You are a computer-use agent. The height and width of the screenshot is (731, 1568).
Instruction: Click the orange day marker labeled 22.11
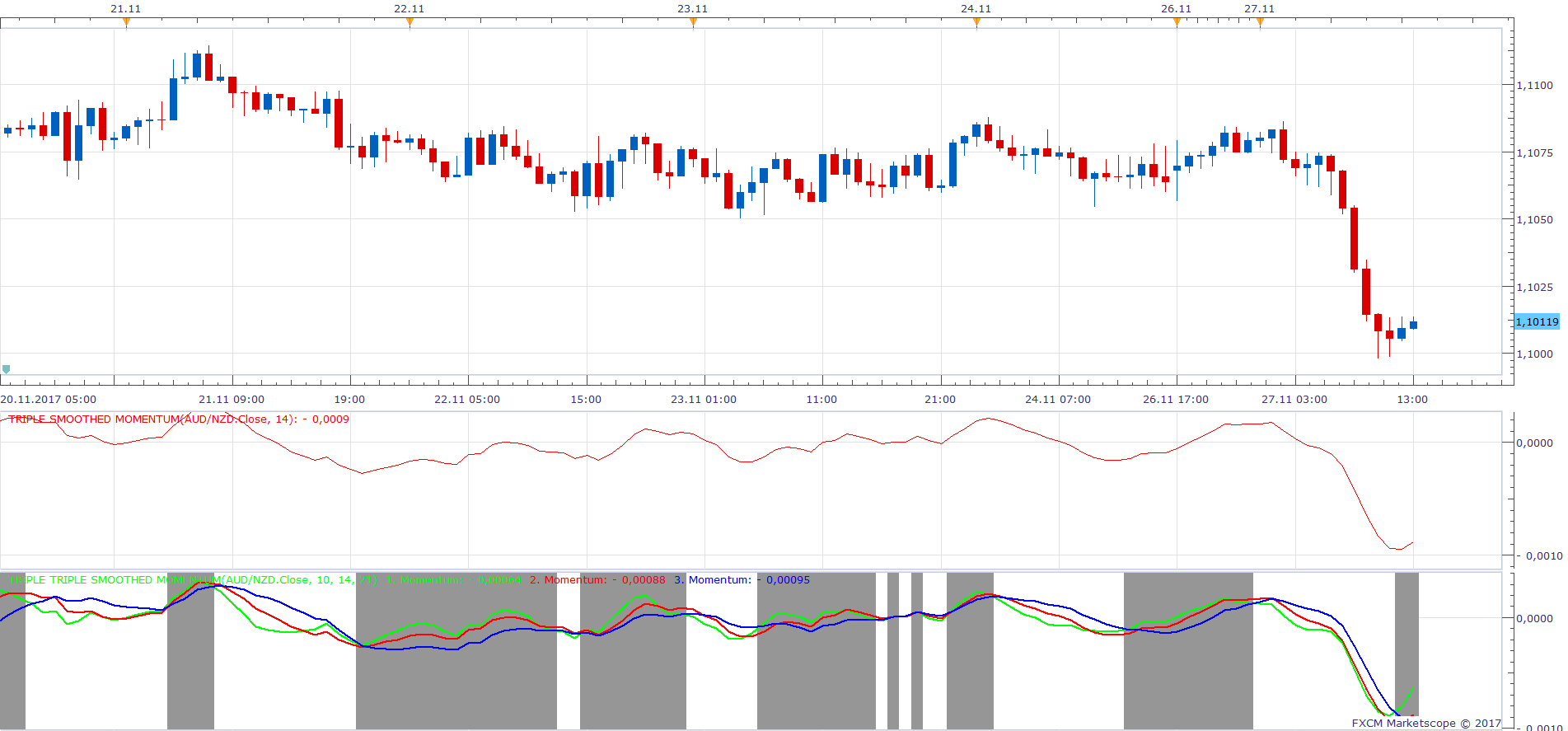410,22
